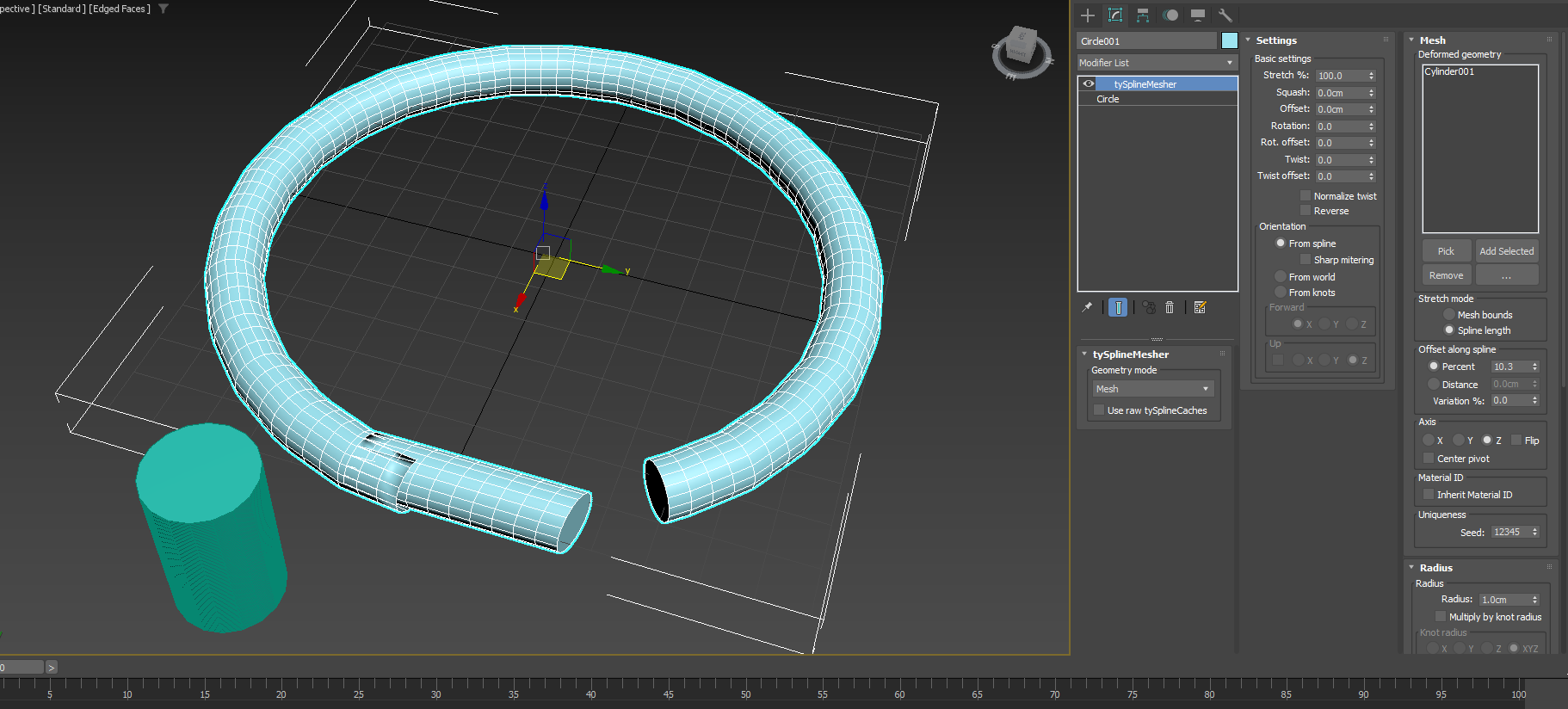Image resolution: width=1568 pixels, height=709 pixels.
Task: Open the Utilities wrench tab
Action: [1225, 15]
